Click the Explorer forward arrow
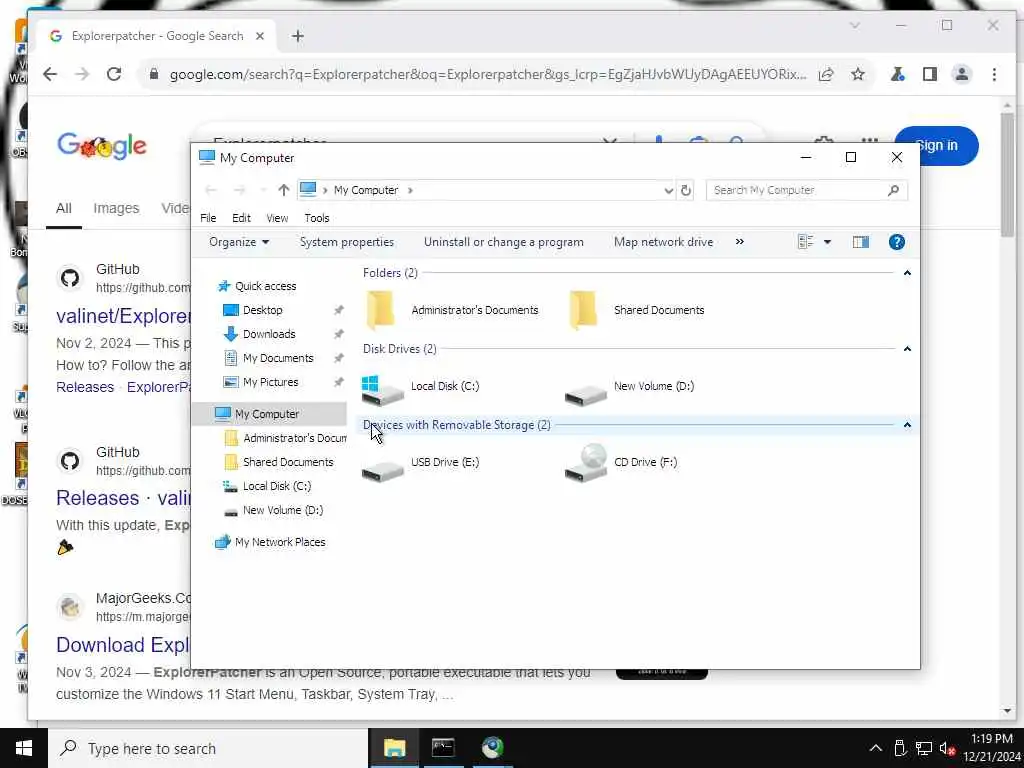 (x=239, y=190)
